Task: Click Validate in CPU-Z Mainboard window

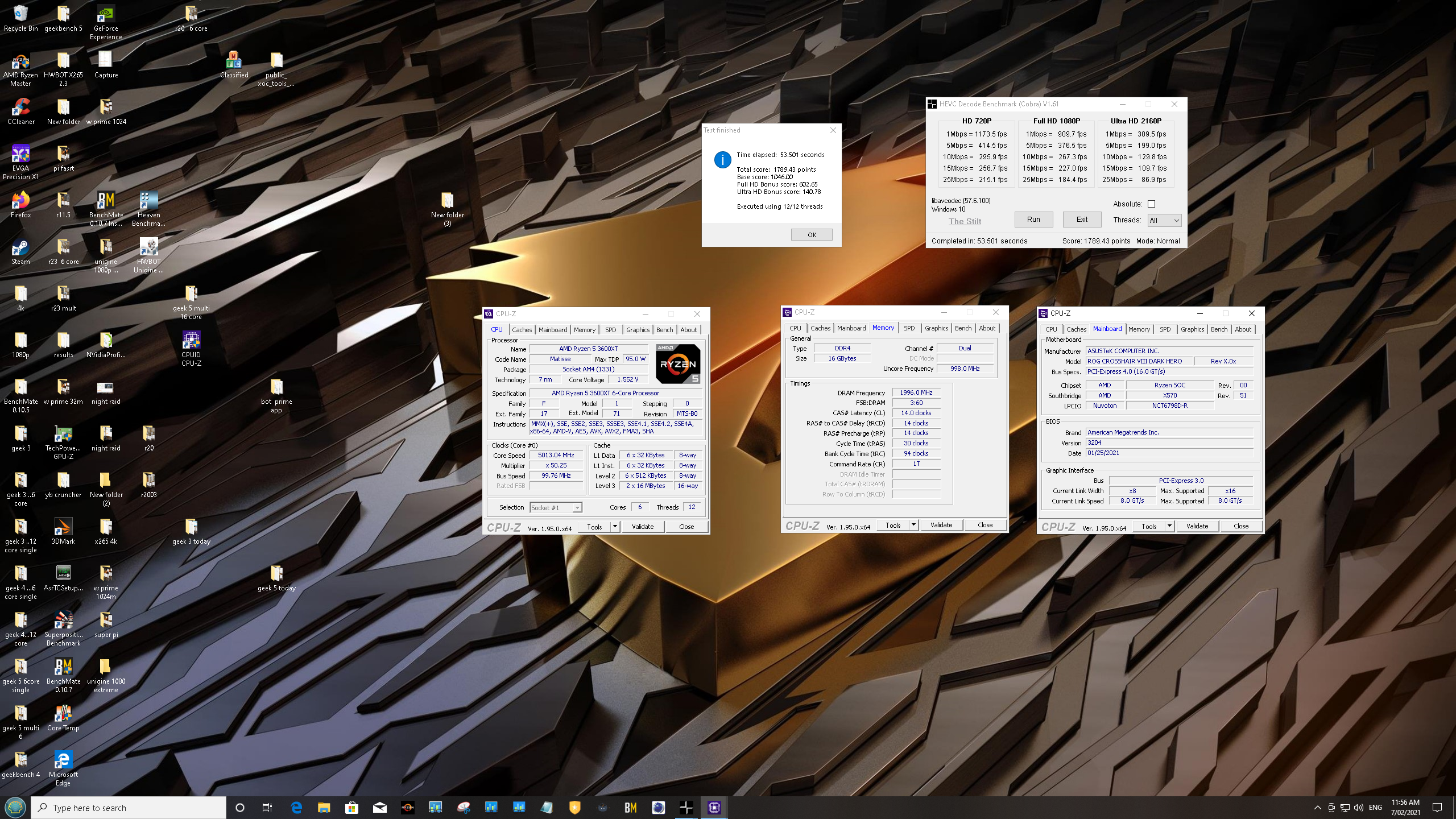Action: point(1197,526)
